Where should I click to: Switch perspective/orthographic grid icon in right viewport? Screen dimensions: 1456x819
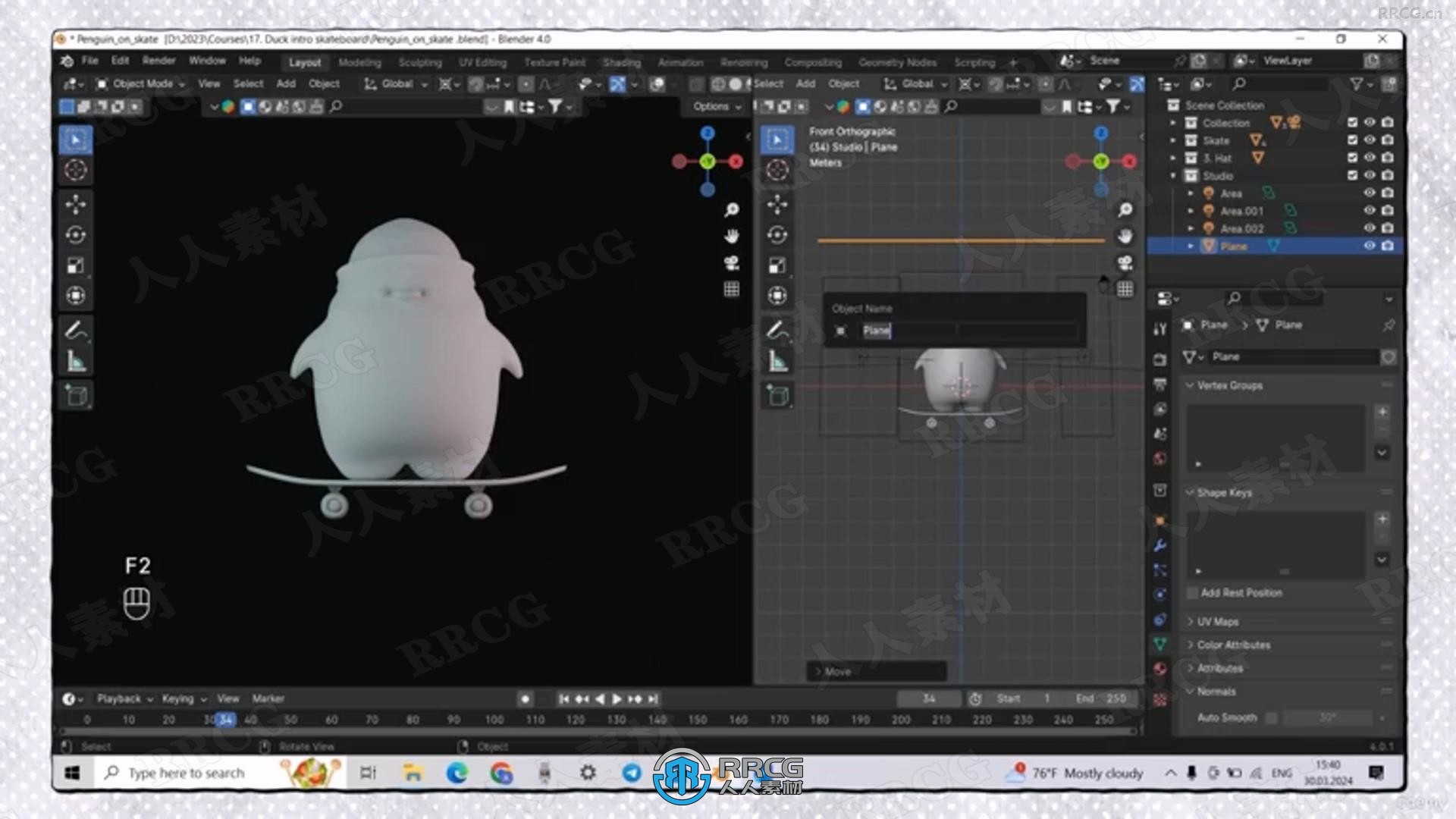tap(1125, 289)
